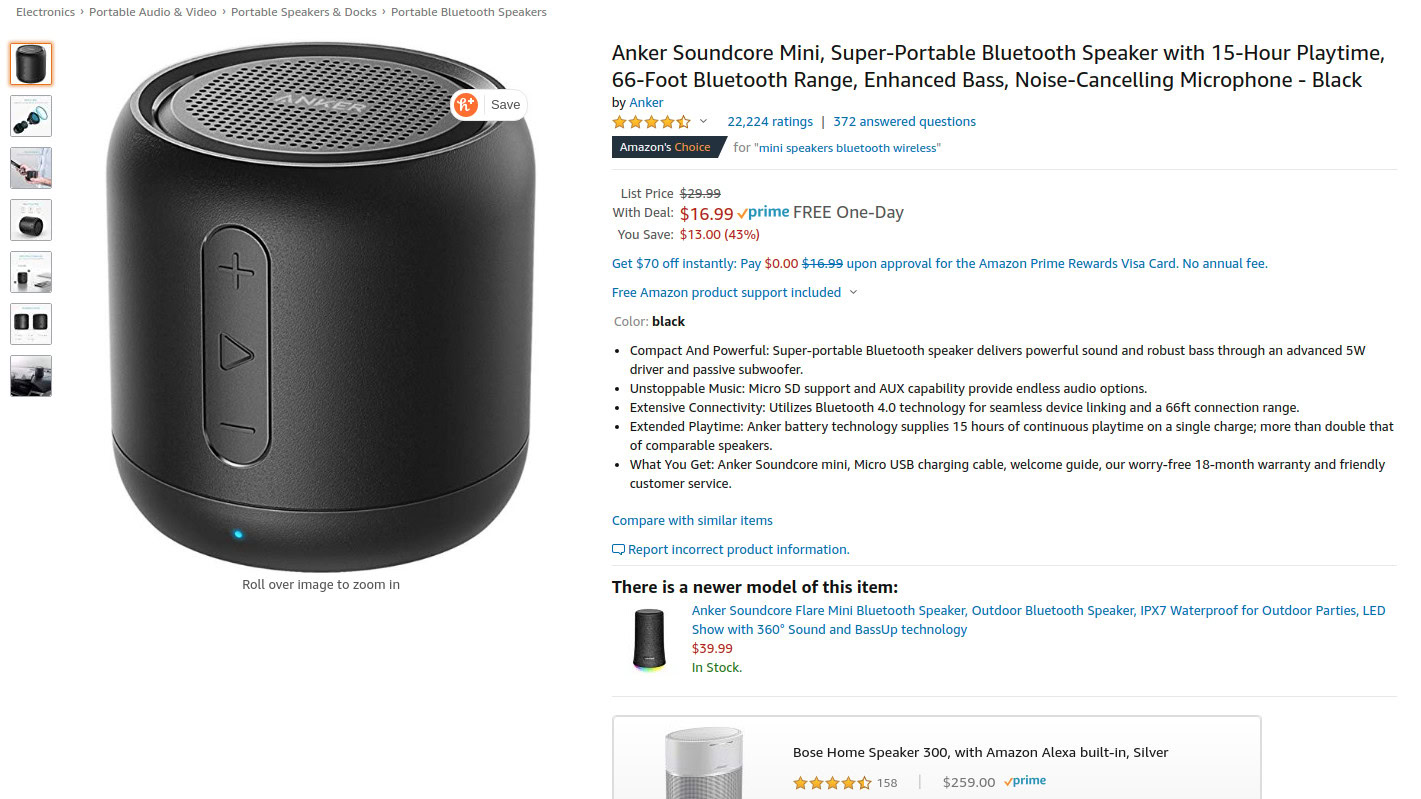Open the Electronics breadcrumb category
The width and height of the screenshot is (1421, 799).
45,12
